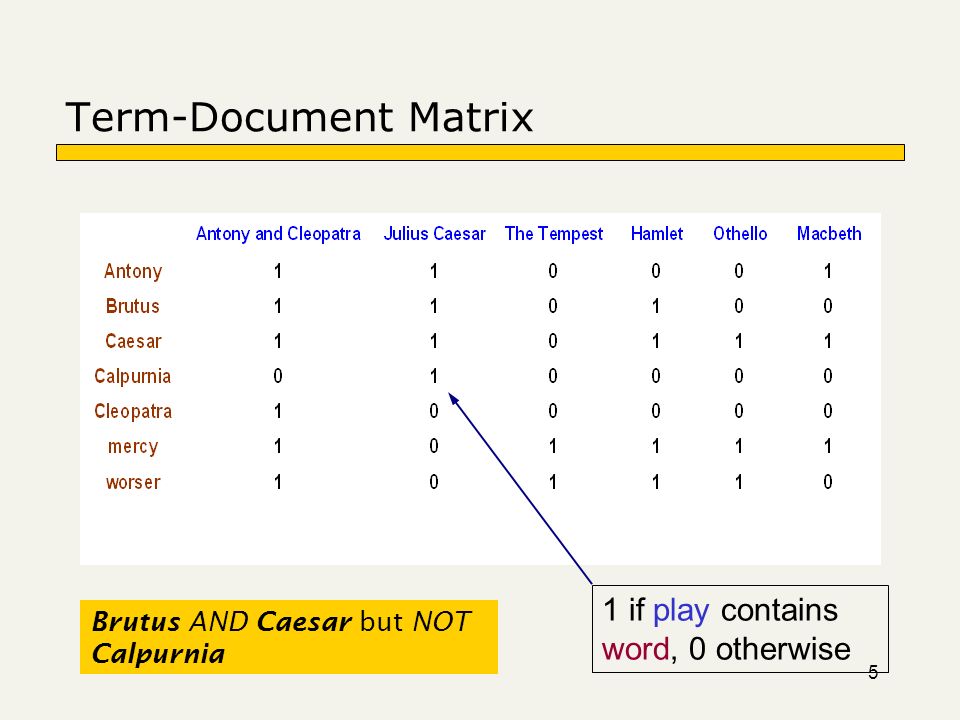Select the "Othello" column header
The width and height of the screenshot is (960, 720).
740,234
